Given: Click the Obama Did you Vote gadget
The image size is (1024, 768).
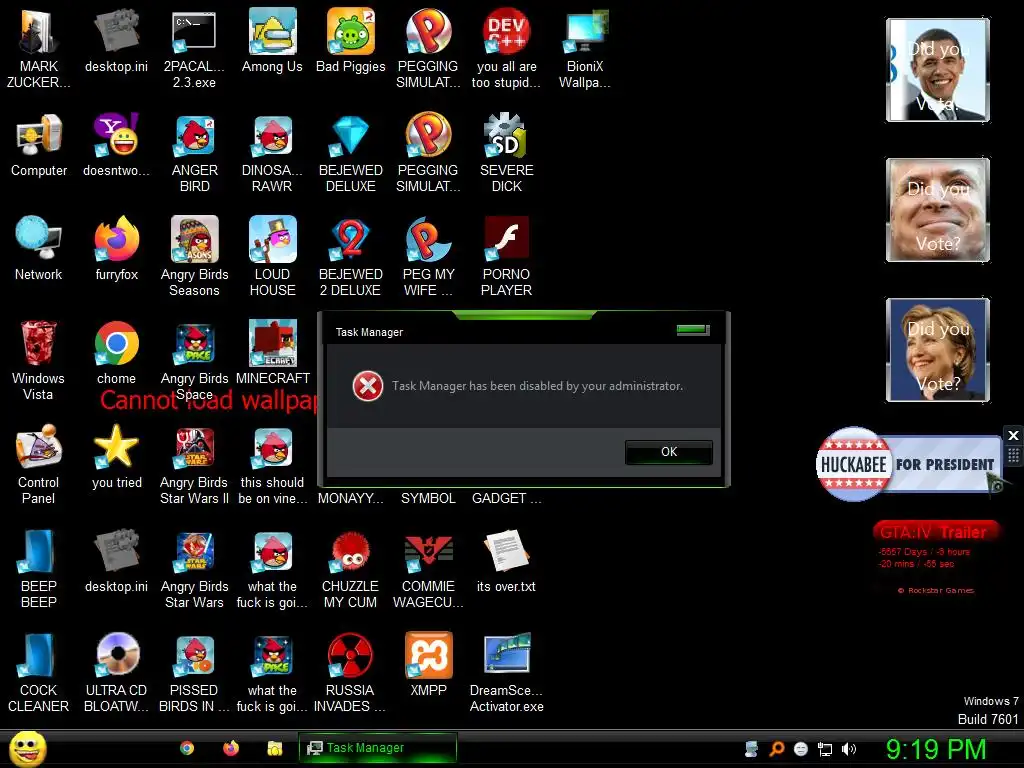Looking at the screenshot, I should click(938, 70).
